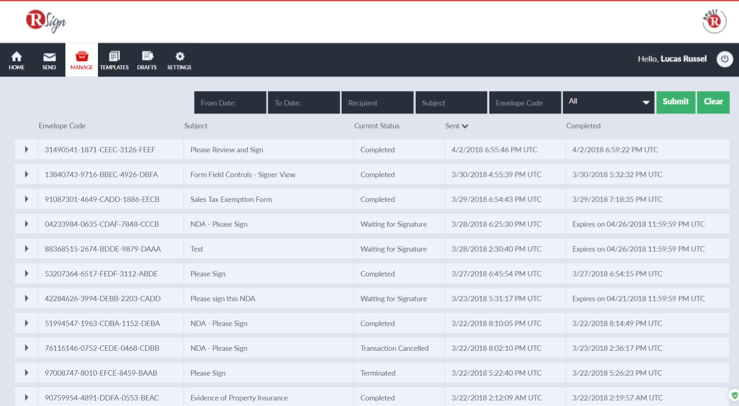This screenshot has width=739, height=406.
Task: Click the 'Terminated' status cell
Action: (378, 373)
